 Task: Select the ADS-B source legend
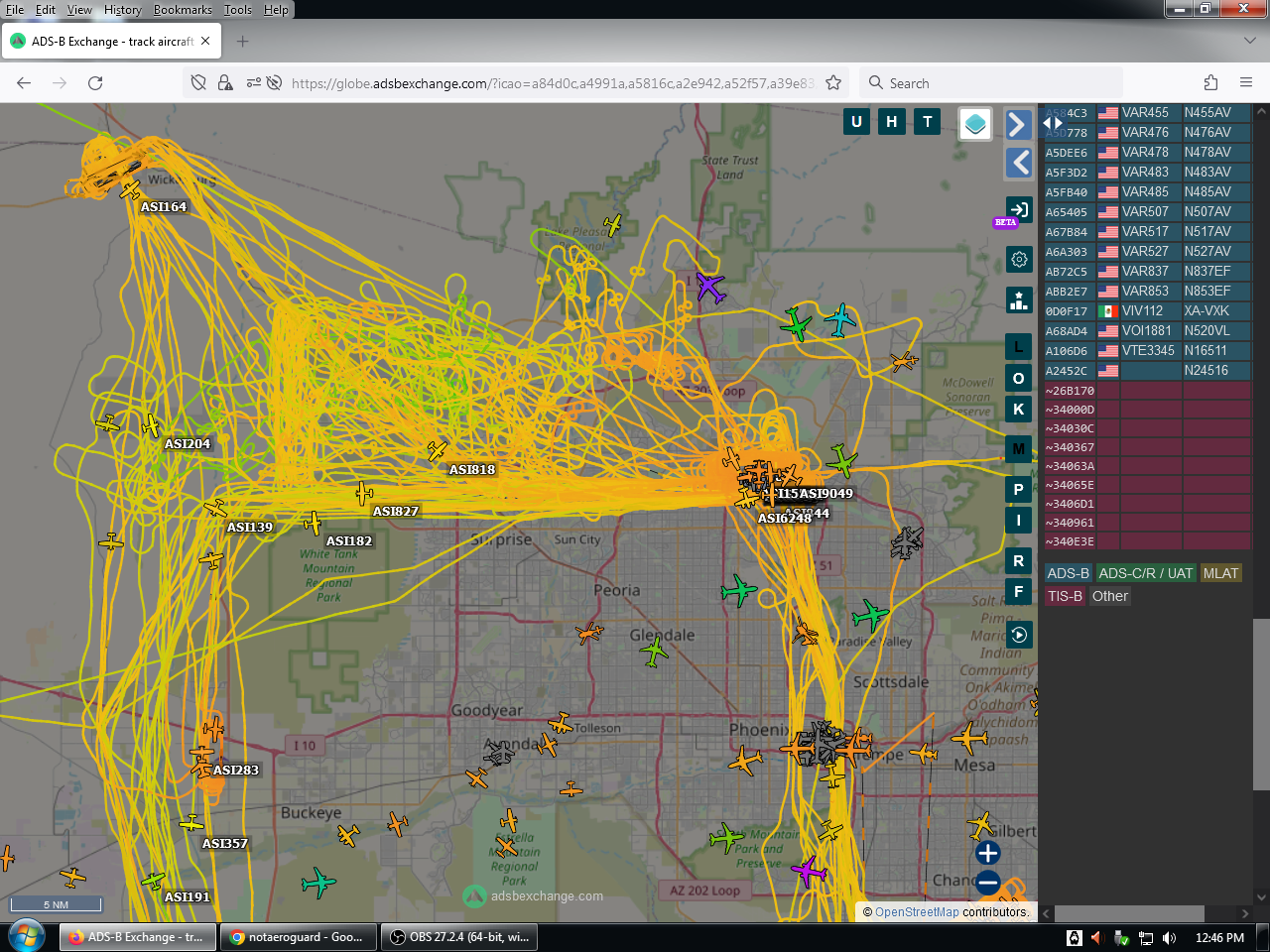[x=1068, y=573]
